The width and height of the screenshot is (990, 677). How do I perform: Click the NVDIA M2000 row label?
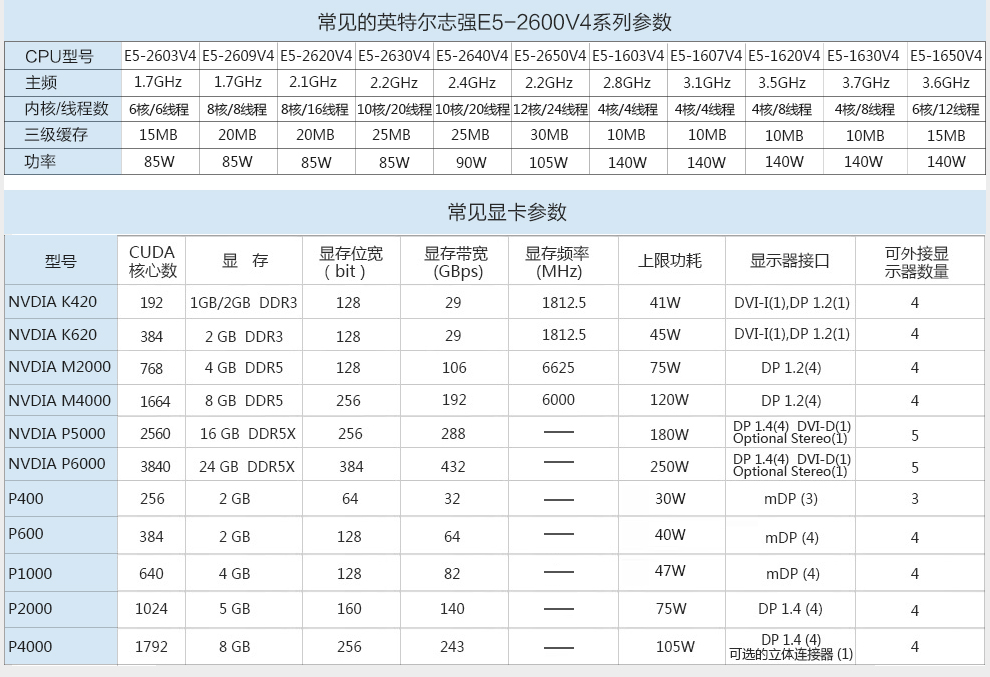(x=59, y=366)
